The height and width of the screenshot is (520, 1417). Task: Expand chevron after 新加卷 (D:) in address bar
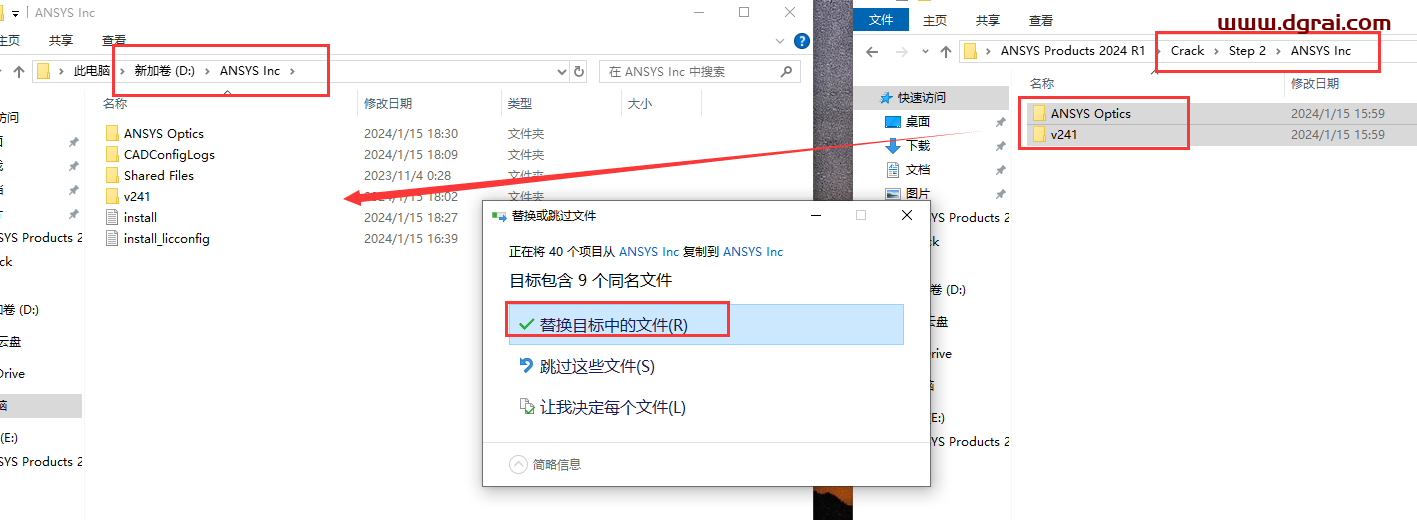[x=206, y=72]
